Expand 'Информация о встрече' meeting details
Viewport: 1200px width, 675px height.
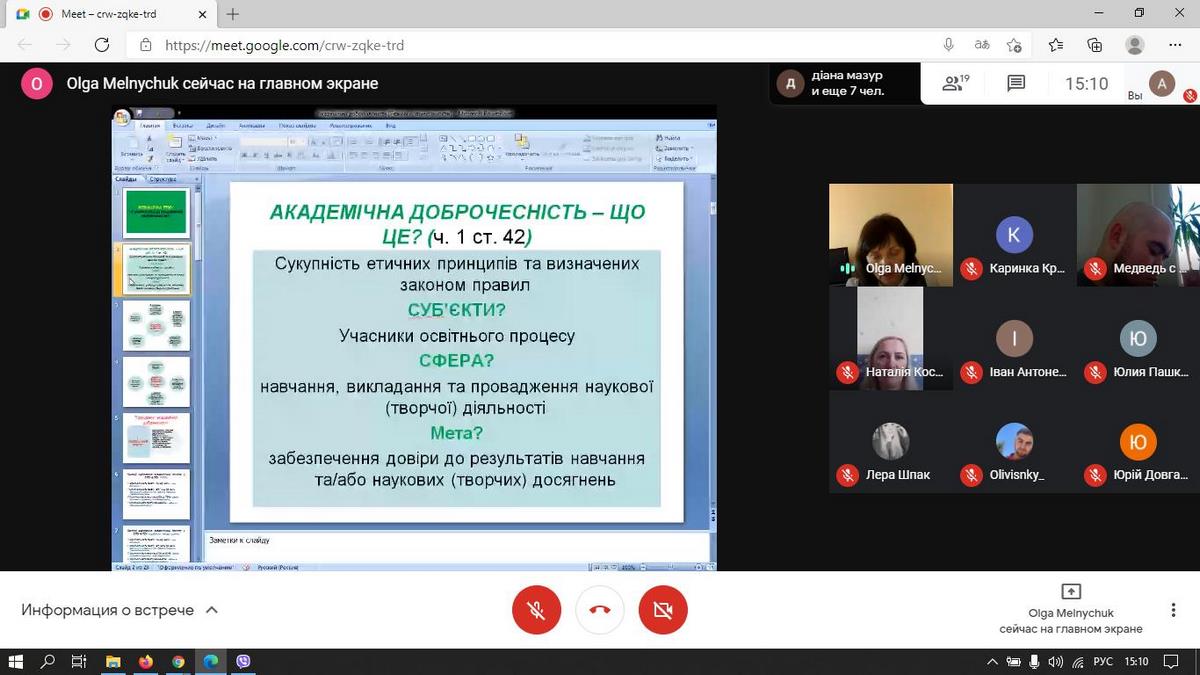120,610
